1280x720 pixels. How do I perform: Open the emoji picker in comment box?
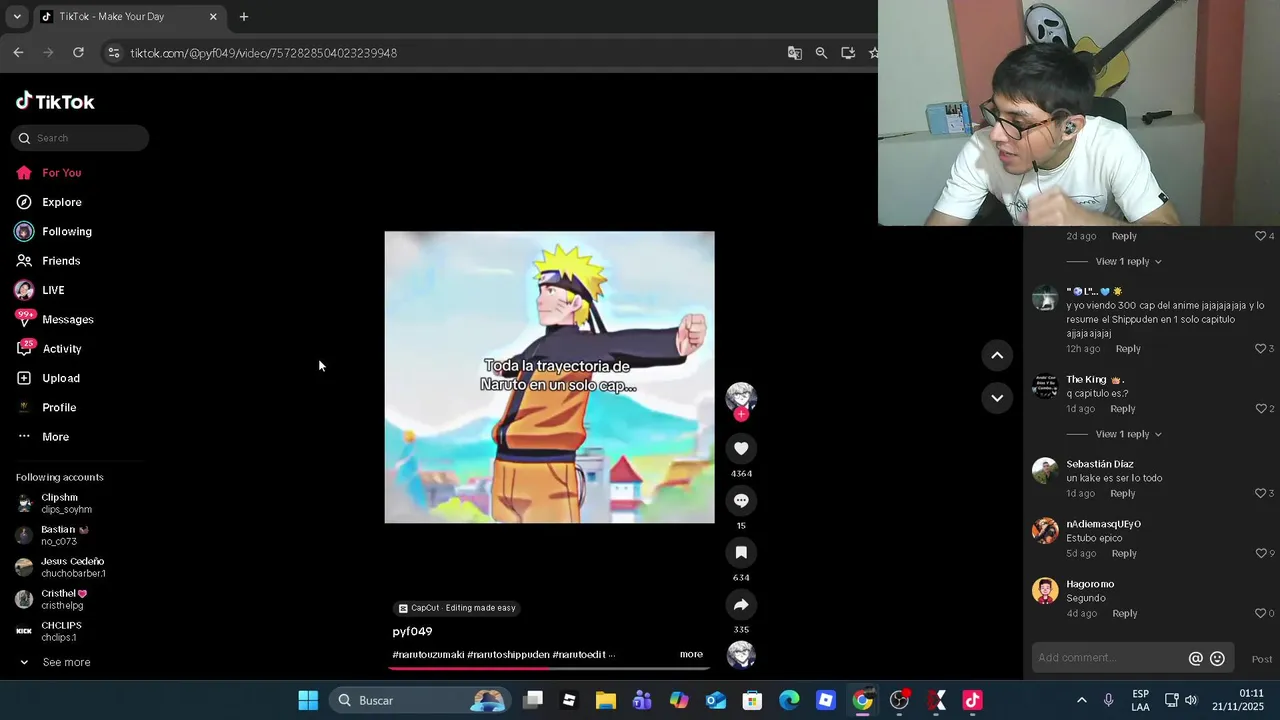[1217, 659]
